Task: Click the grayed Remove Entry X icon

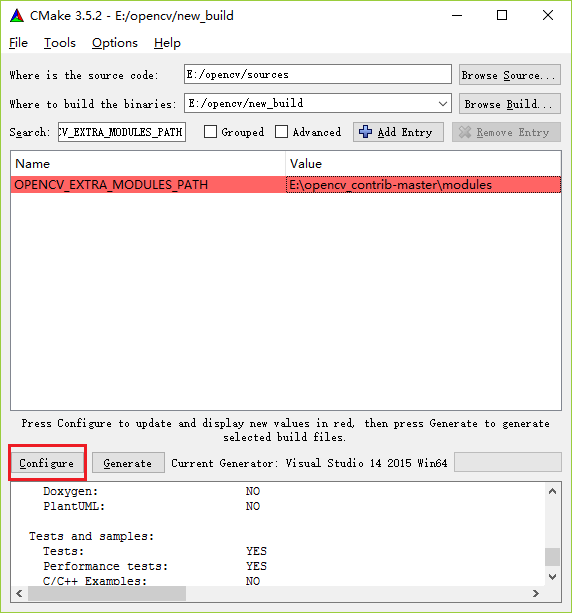Action: (464, 132)
